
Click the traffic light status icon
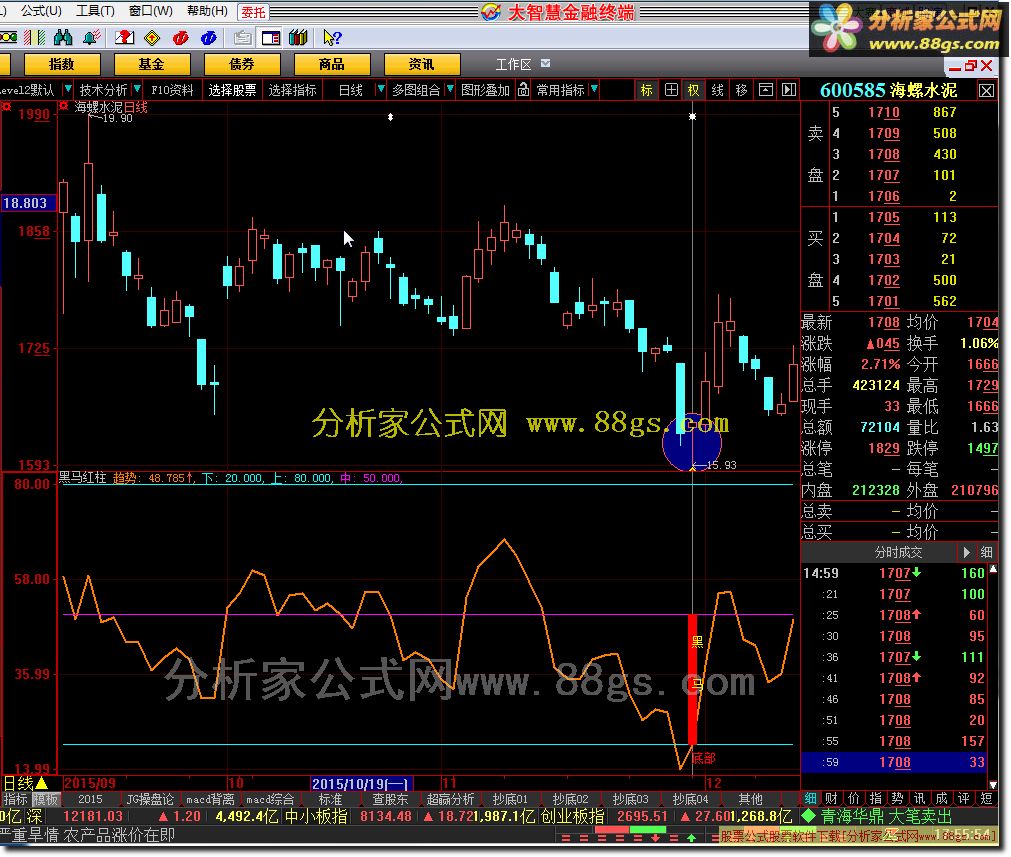8,38
